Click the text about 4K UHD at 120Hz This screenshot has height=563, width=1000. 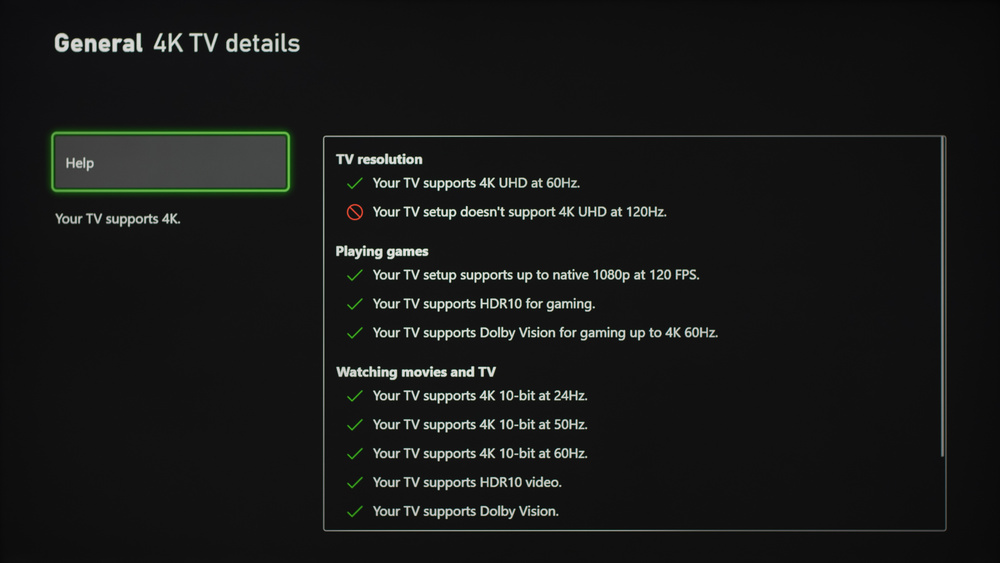[519, 212]
